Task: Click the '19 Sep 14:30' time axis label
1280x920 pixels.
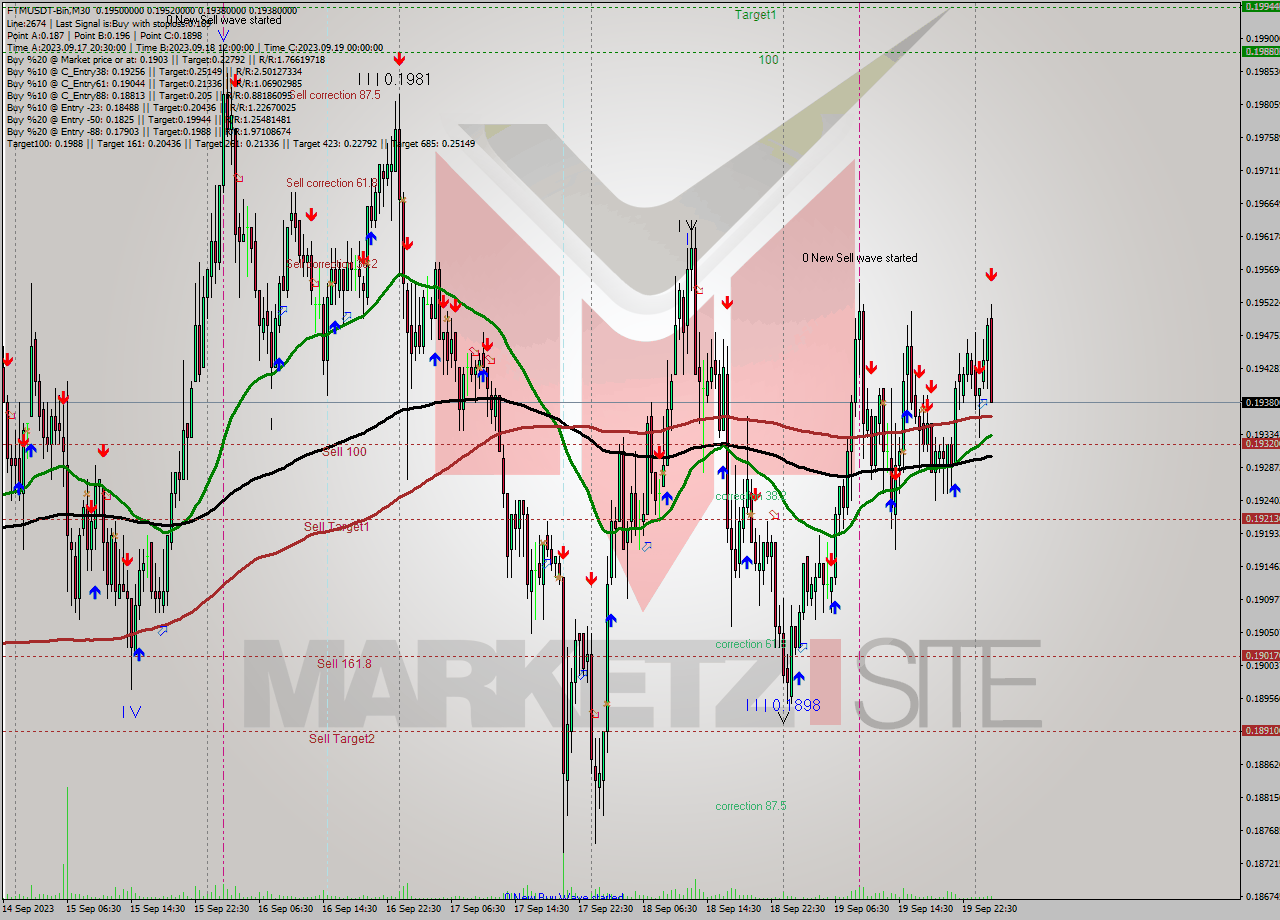Action: click(927, 909)
